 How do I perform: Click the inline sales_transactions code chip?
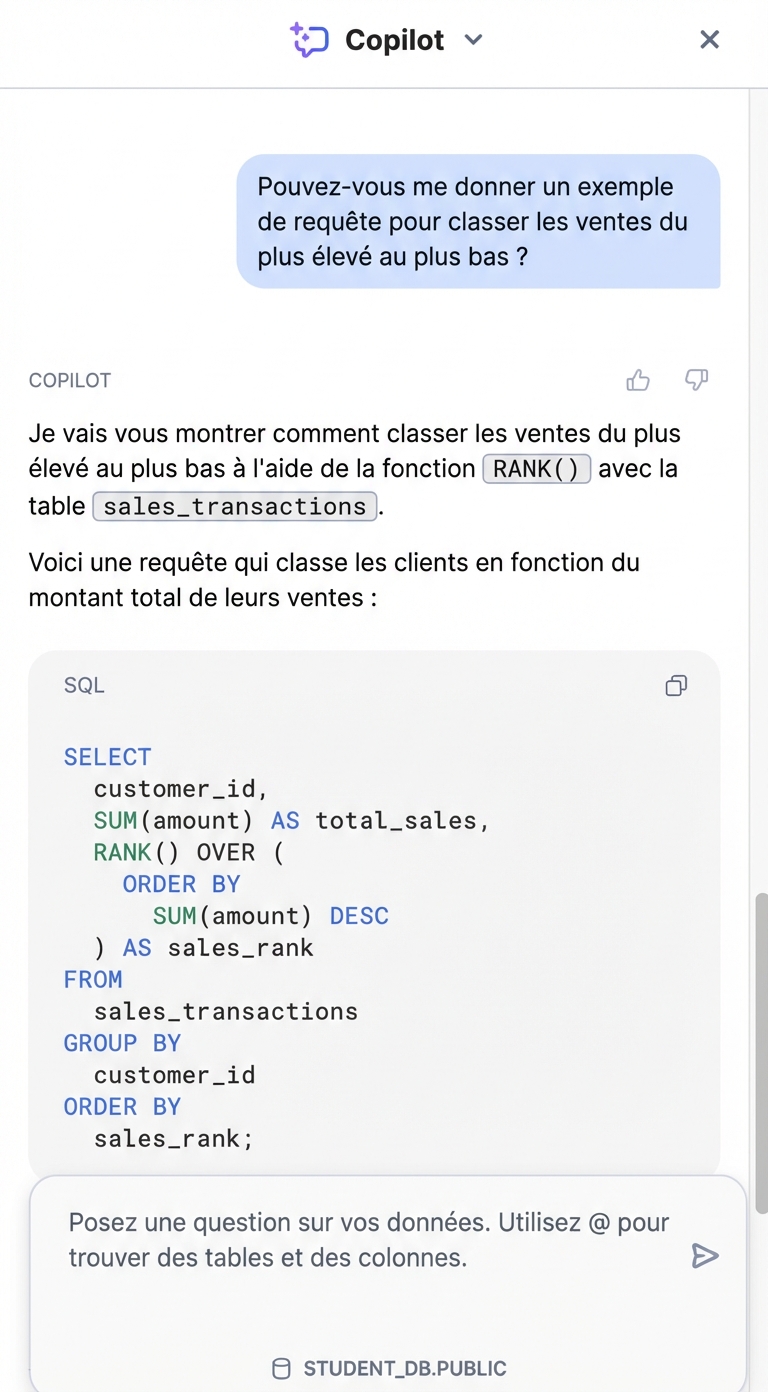(235, 506)
